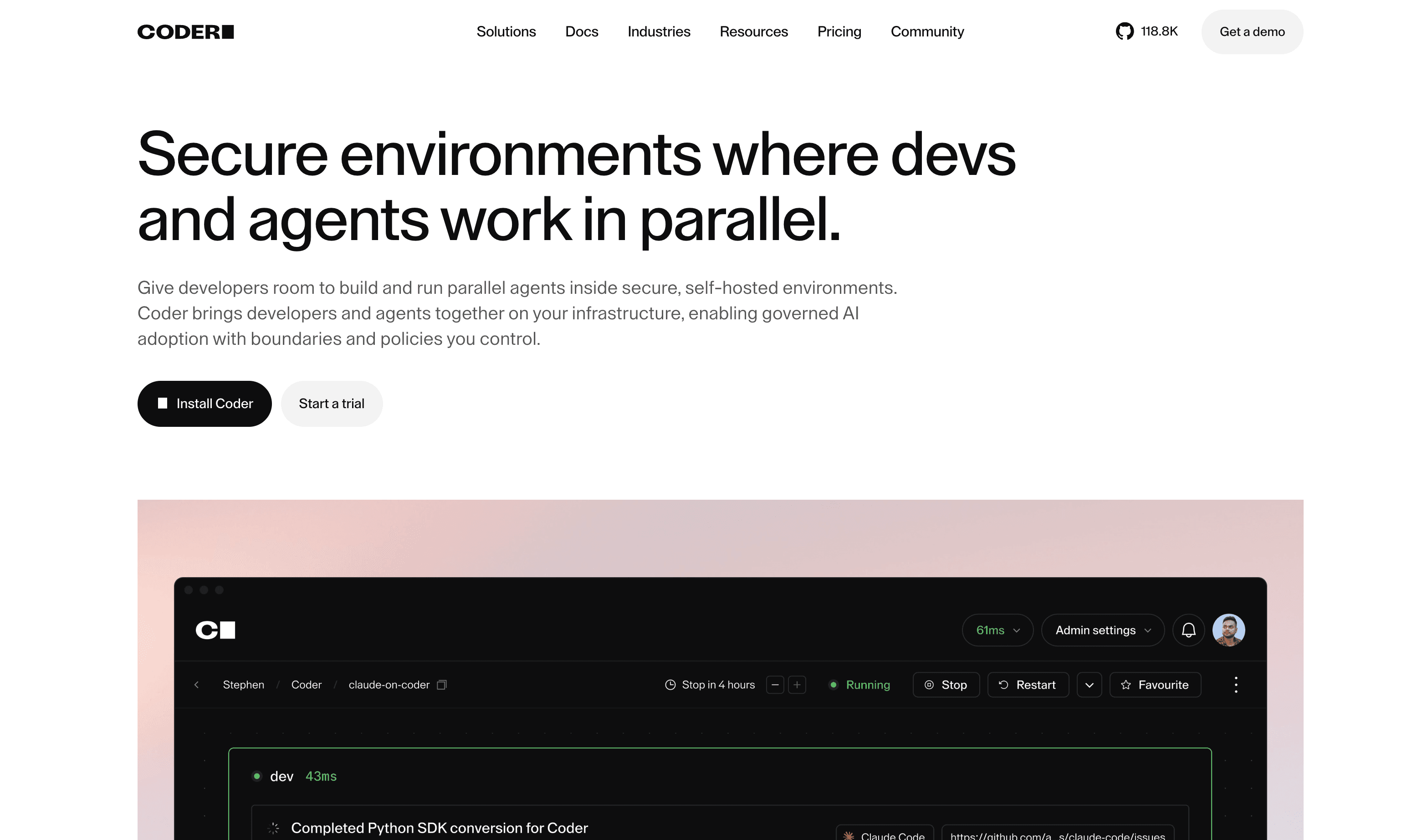This screenshot has height=840, width=1412.
Task: Expand the chevron next to the Restart button
Action: click(x=1089, y=685)
